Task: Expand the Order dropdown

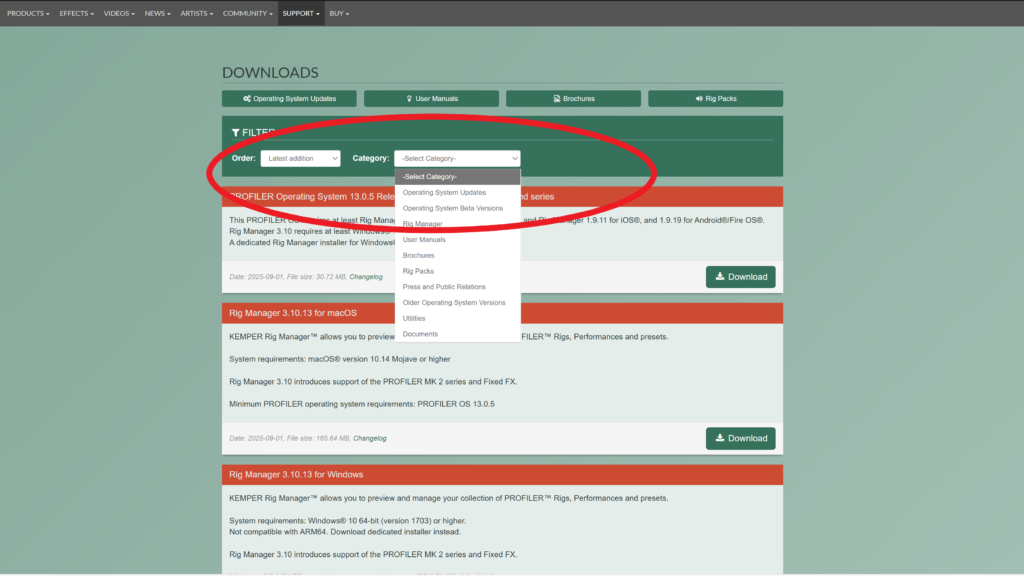Action: pos(300,158)
